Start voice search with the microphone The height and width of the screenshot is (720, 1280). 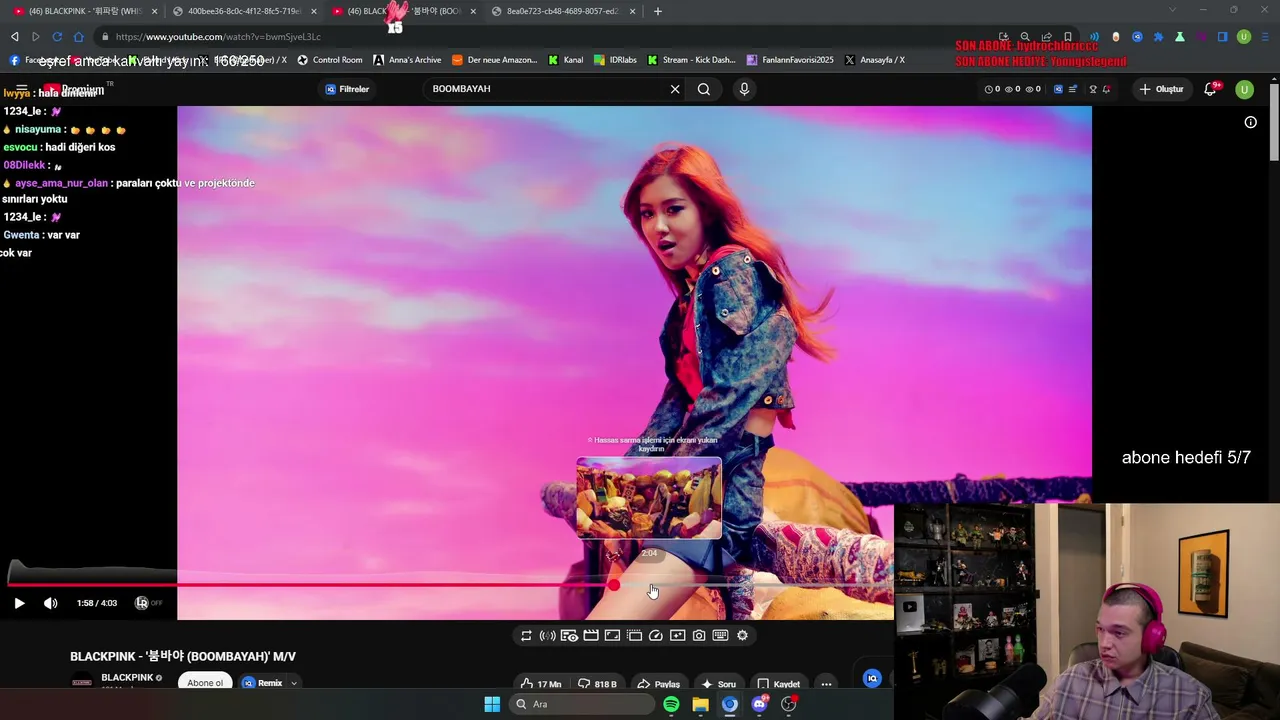pos(744,89)
